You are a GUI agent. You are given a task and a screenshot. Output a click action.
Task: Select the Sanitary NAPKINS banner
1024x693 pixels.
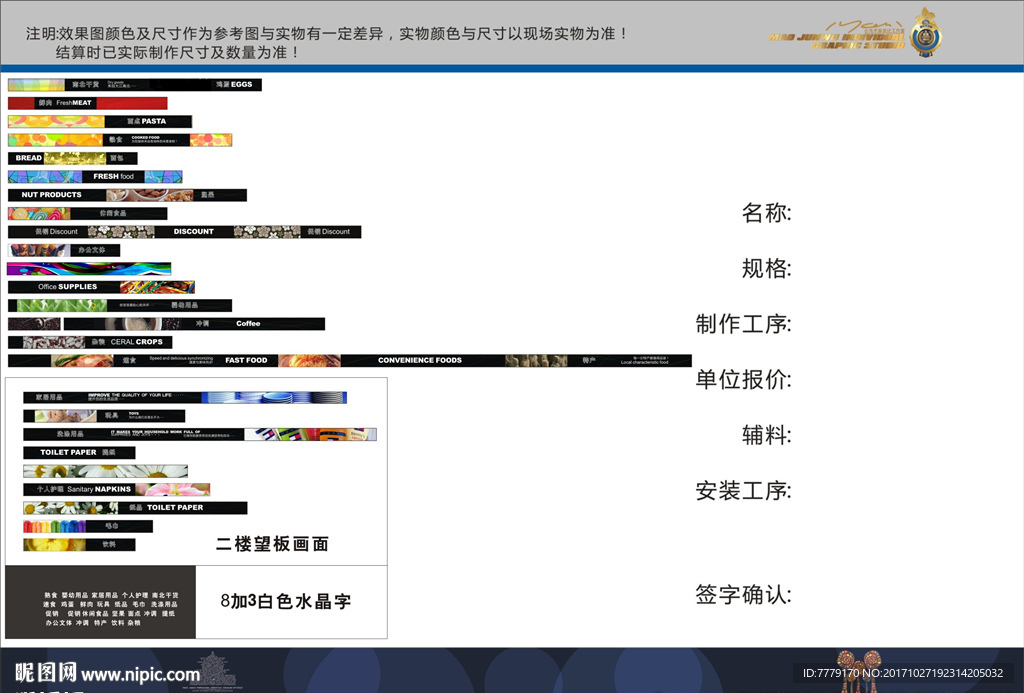coord(117,489)
